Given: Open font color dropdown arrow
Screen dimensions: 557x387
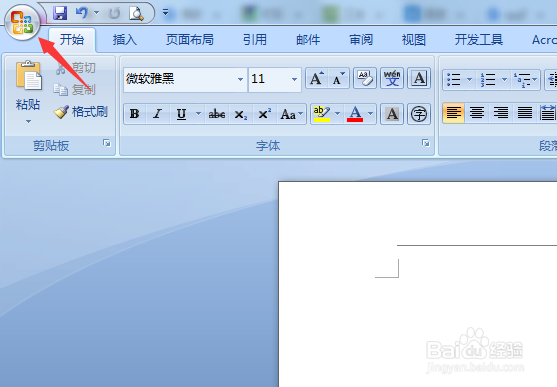Looking at the screenshot, I should click(371, 114).
